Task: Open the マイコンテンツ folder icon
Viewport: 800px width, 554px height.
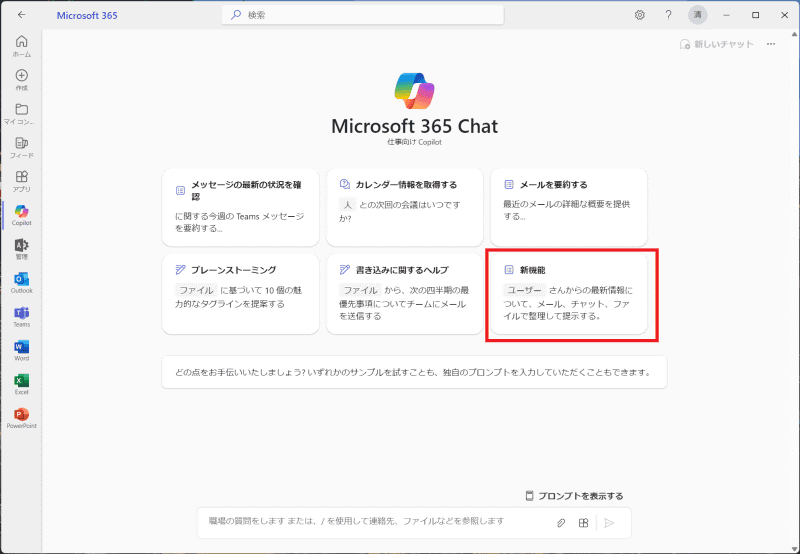Action: [x=21, y=114]
